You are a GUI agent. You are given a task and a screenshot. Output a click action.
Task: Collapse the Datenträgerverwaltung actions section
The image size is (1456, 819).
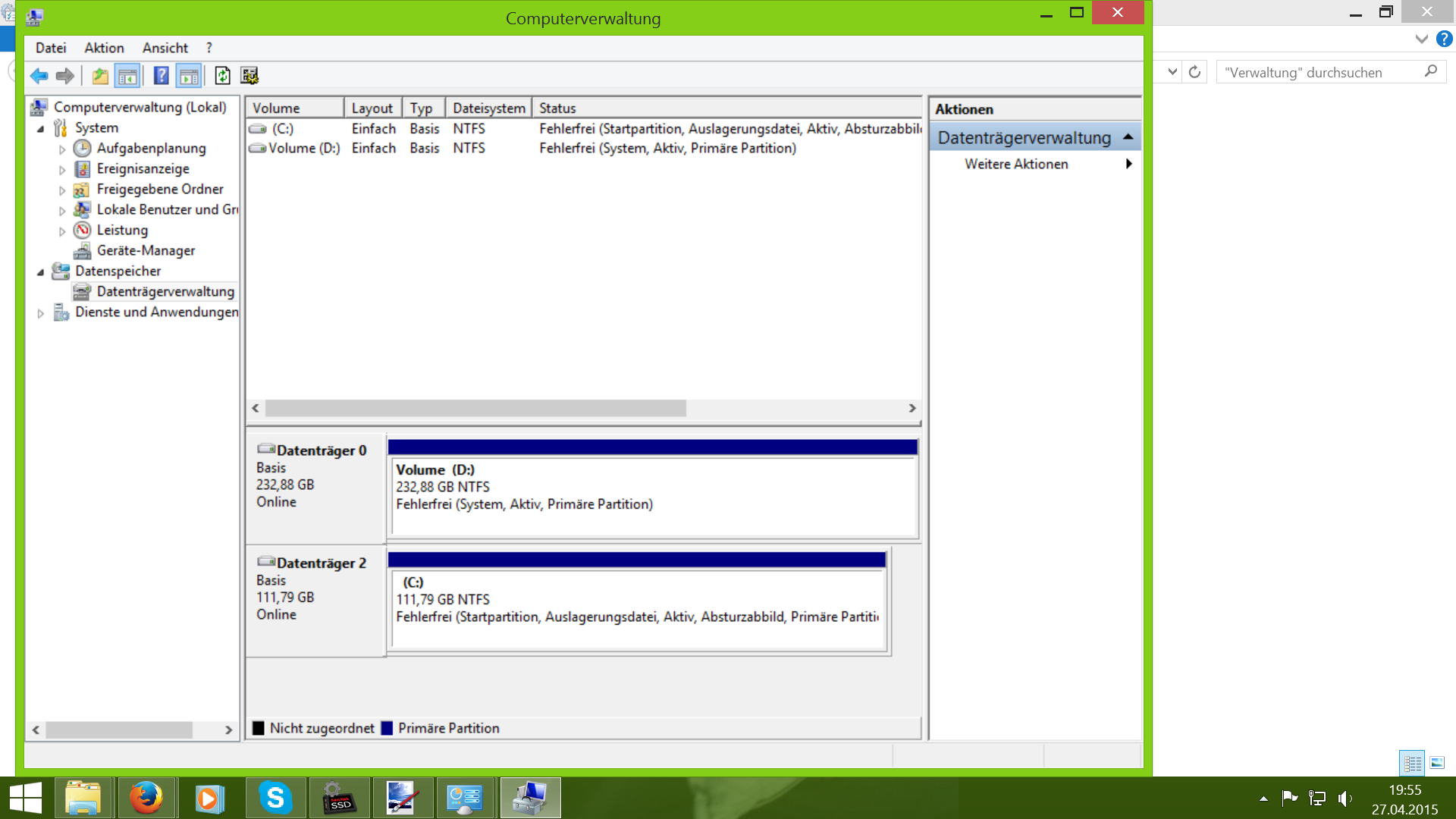1128,137
